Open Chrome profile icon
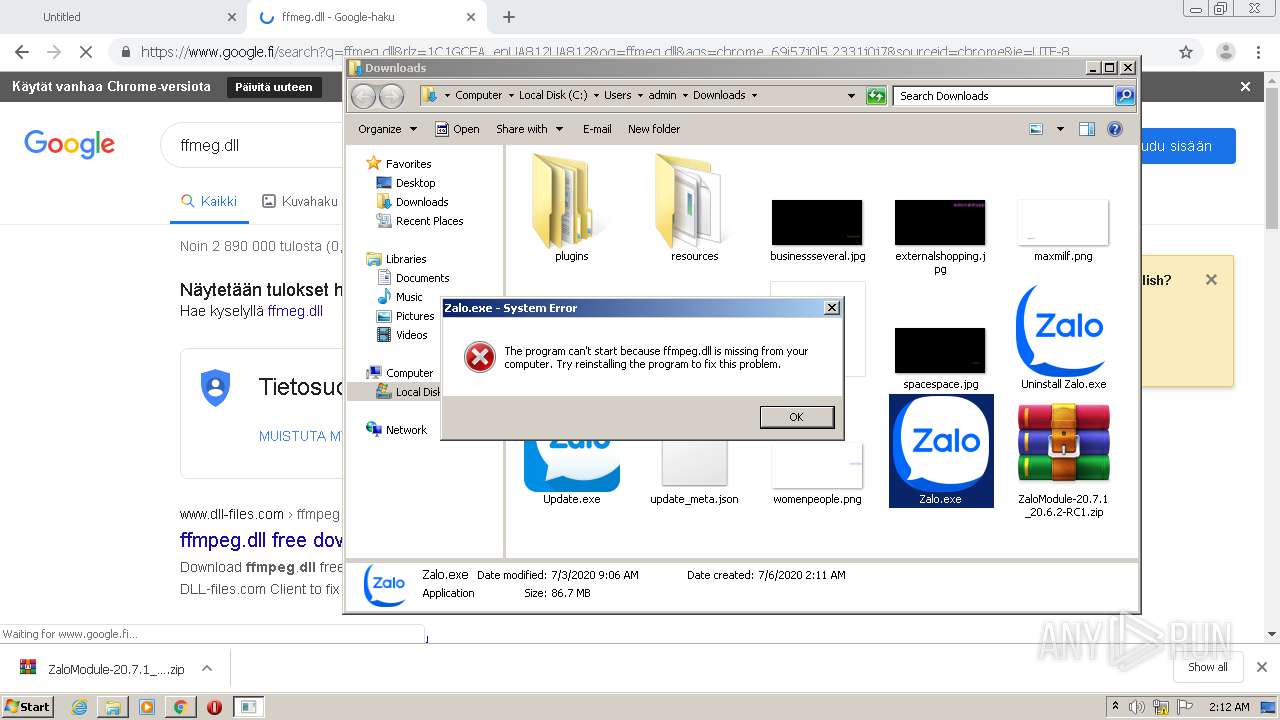Screen dimensions: 1280x720 [1225, 52]
